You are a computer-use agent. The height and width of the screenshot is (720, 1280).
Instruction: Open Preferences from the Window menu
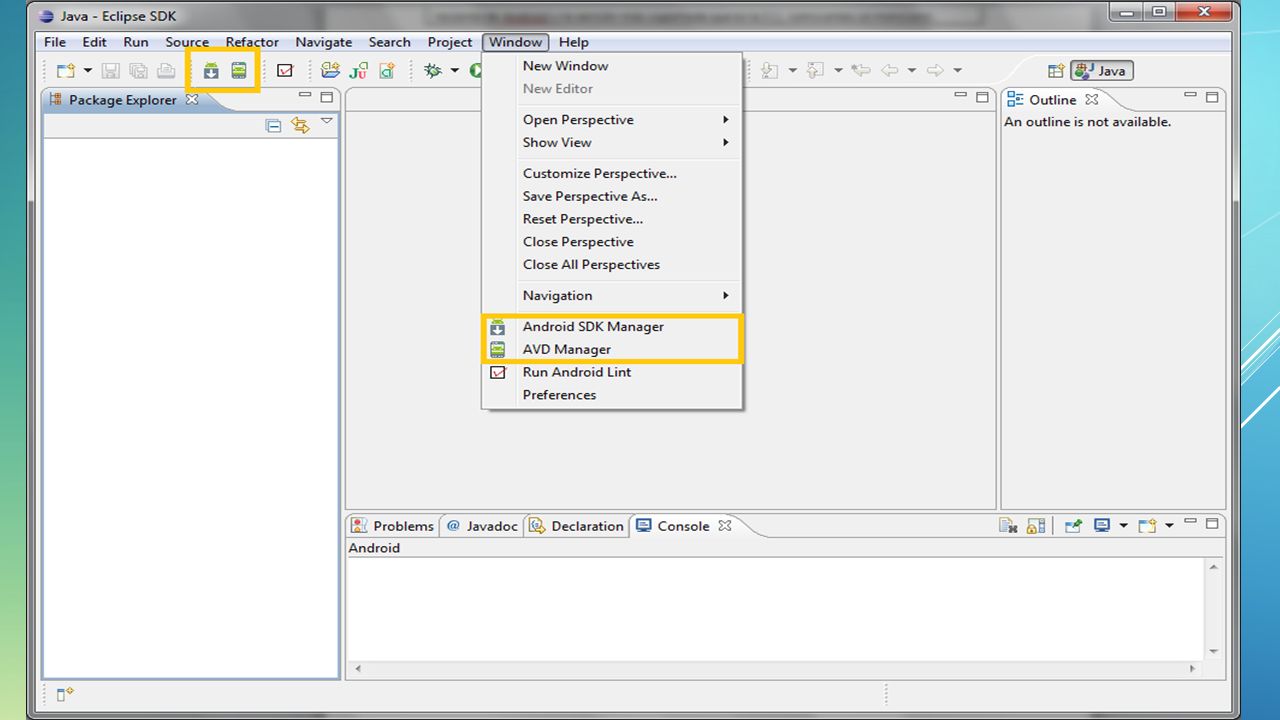(x=612, y=395)
